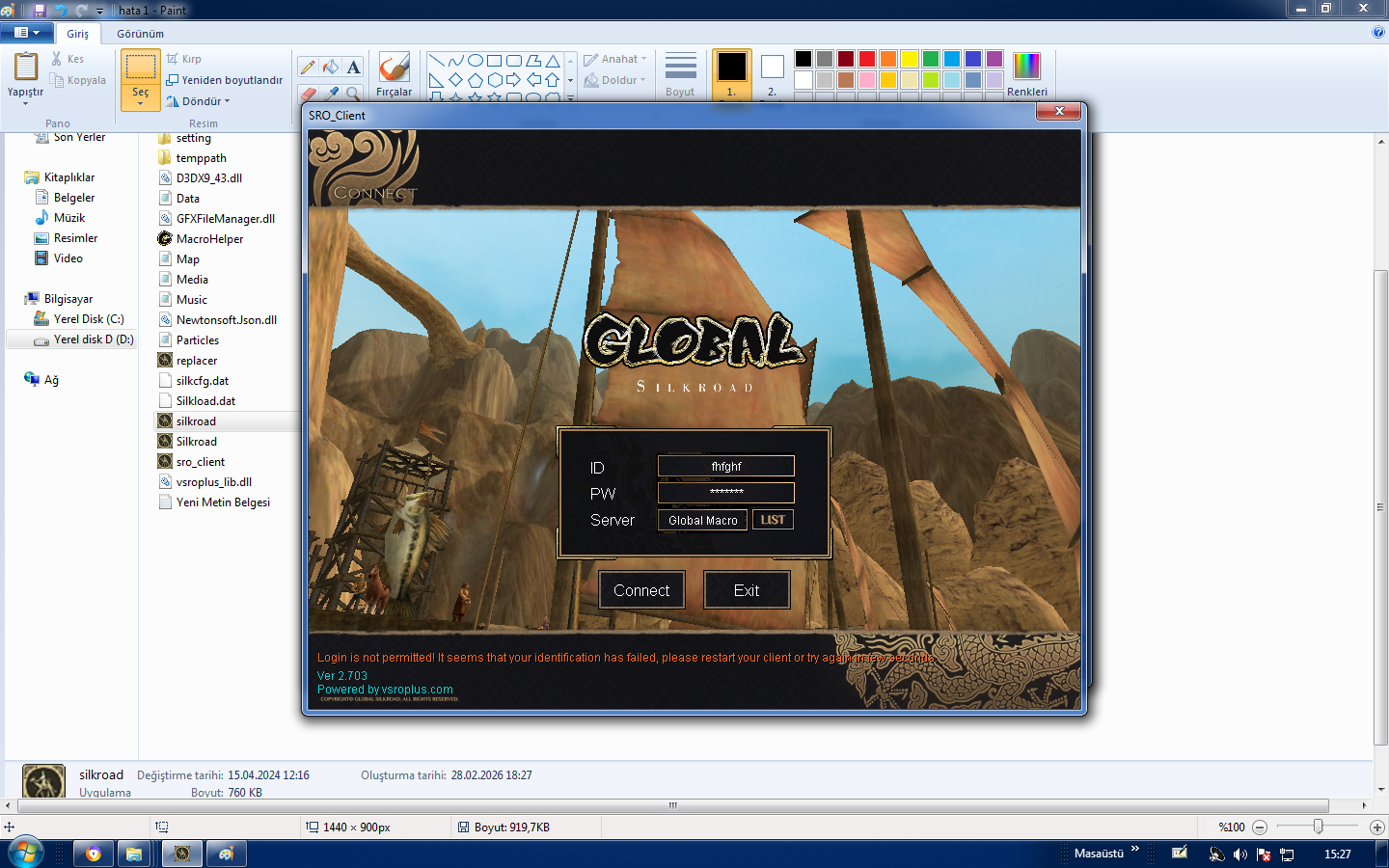Click the Connect button in SRO_Client
The image size is (1389, 868).
tap(641, 590)
